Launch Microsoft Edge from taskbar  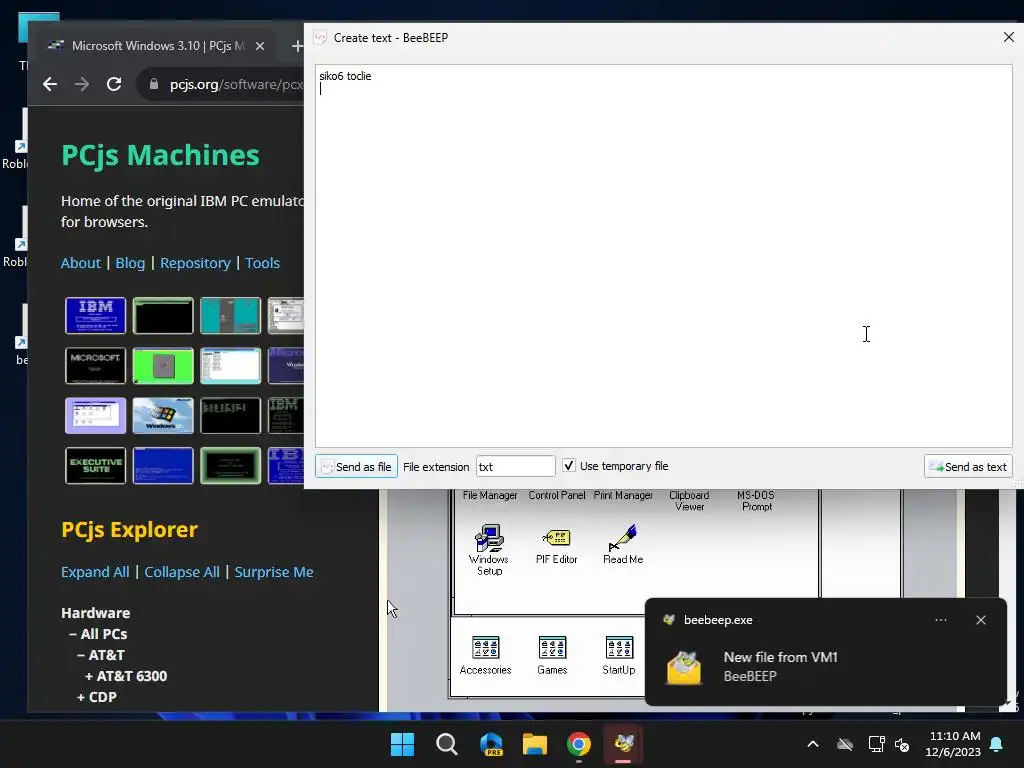491,744
